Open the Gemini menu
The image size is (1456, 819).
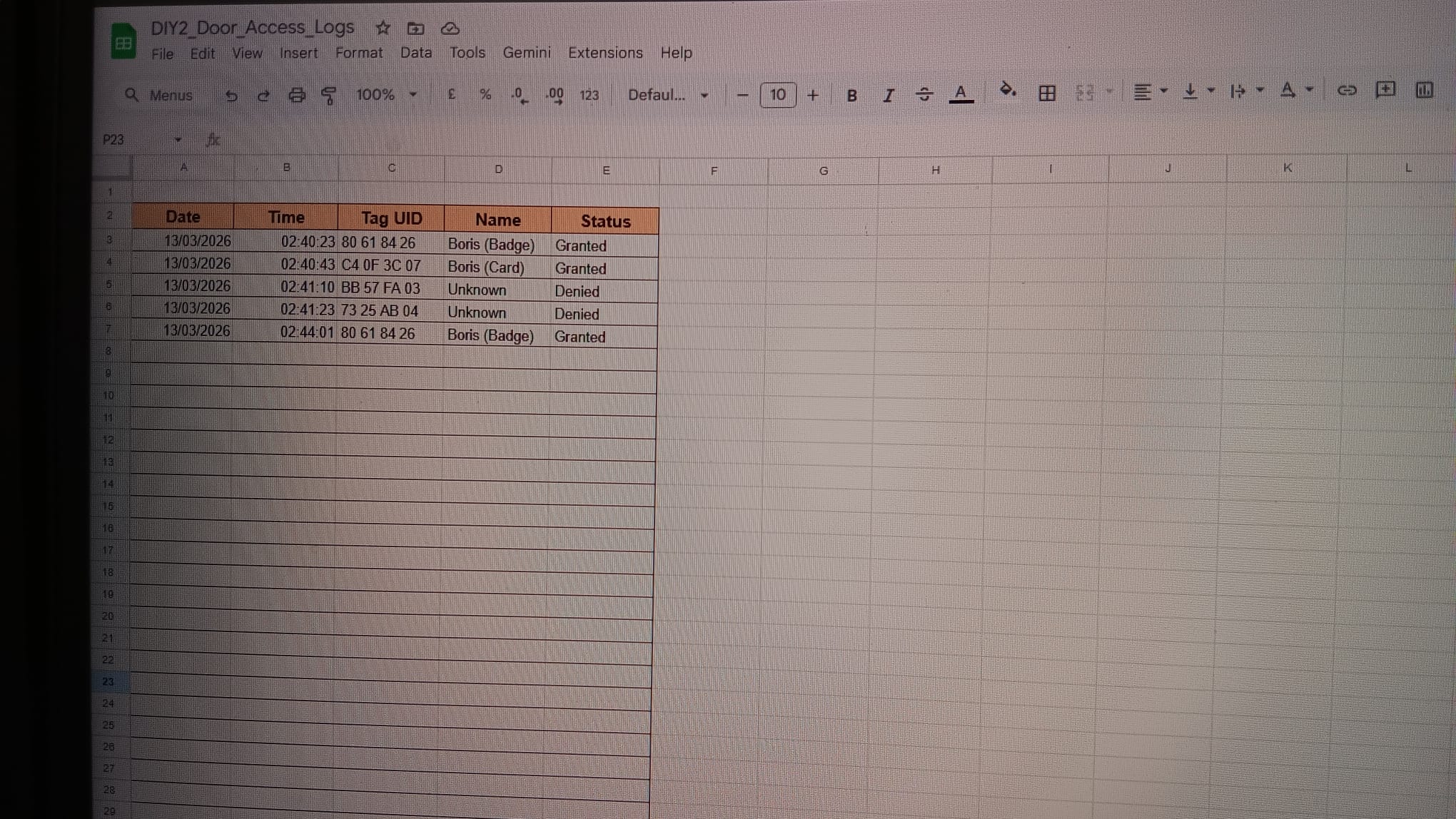(527, 53)
